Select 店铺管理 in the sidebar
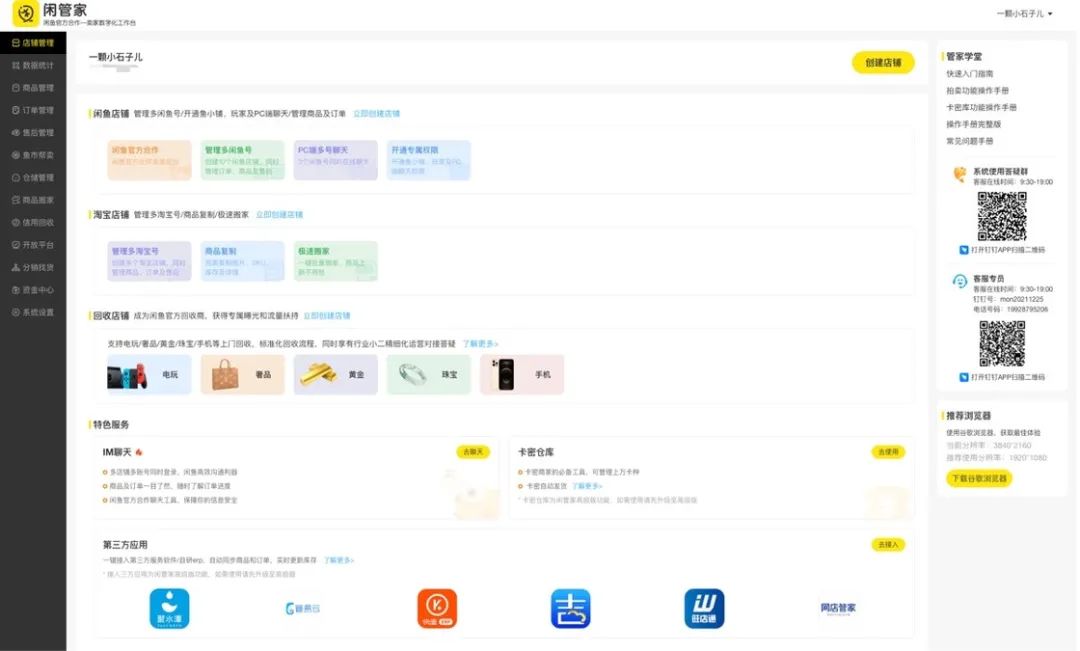The width and height of the screenshot is (1080, 651). tap(33, 43)
